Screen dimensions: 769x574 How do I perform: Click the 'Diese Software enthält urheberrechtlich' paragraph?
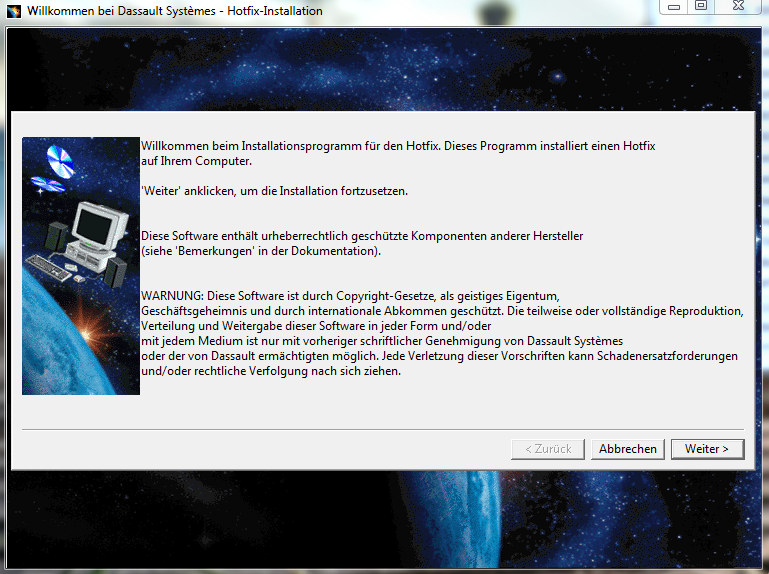click(362, 236)
